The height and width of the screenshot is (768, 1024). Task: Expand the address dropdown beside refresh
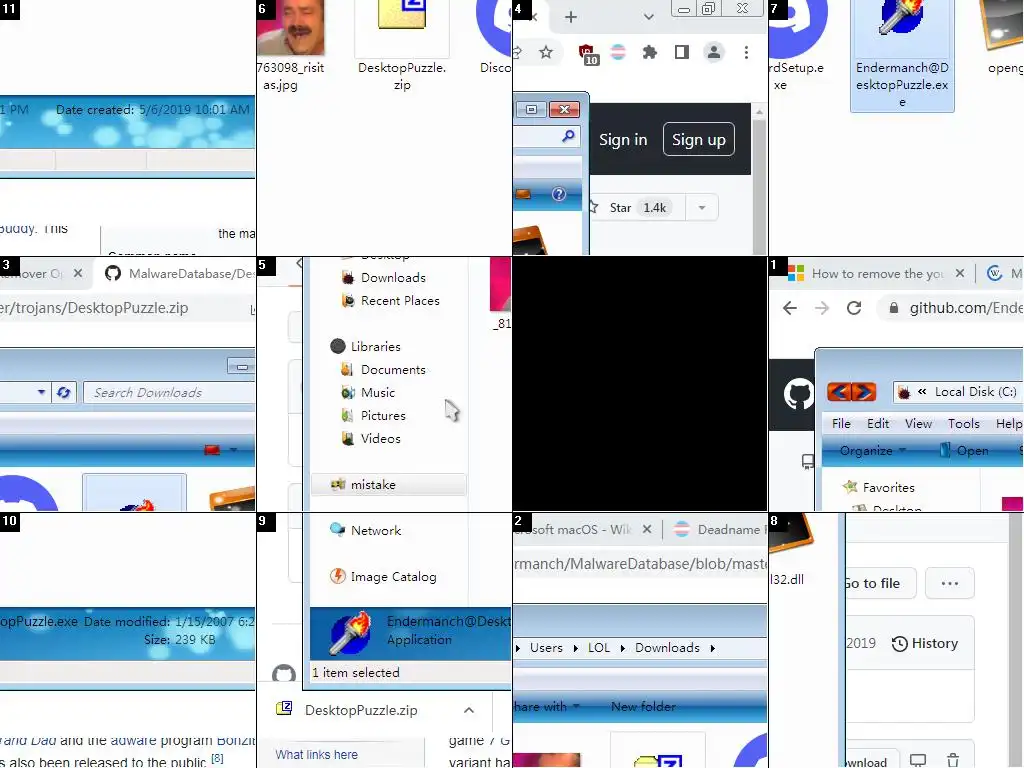pyautogui.click(x=41, y=392)
